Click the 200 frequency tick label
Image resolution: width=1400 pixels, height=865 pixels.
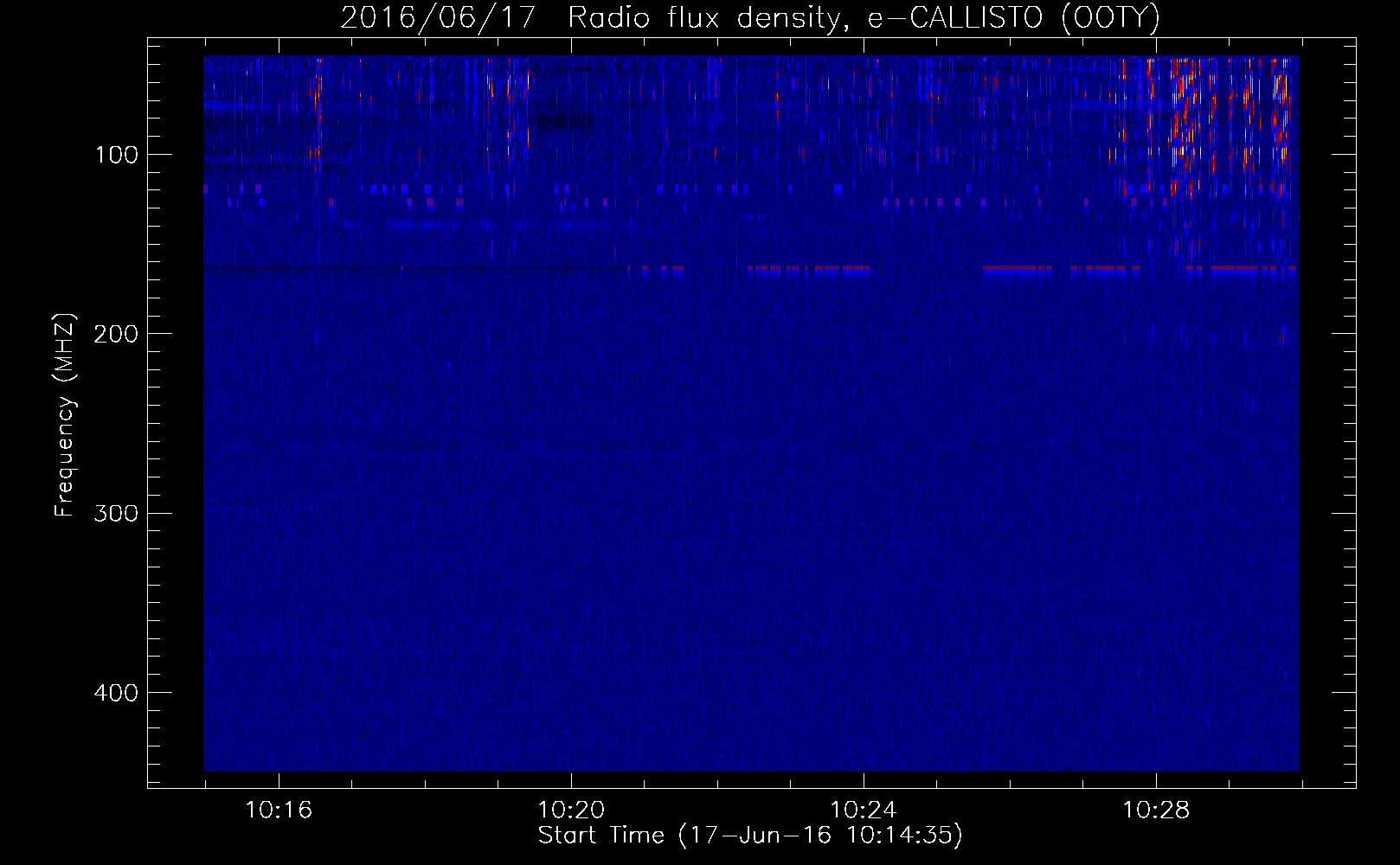coord(116,334)
